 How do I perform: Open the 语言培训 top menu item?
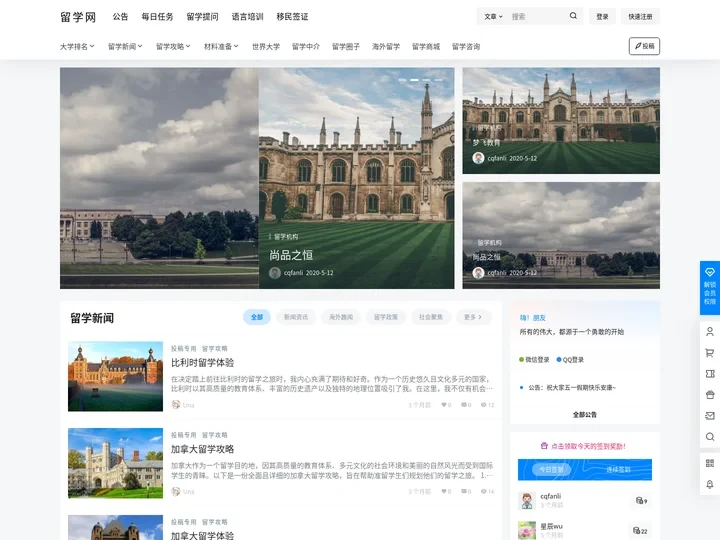point(248,17)
